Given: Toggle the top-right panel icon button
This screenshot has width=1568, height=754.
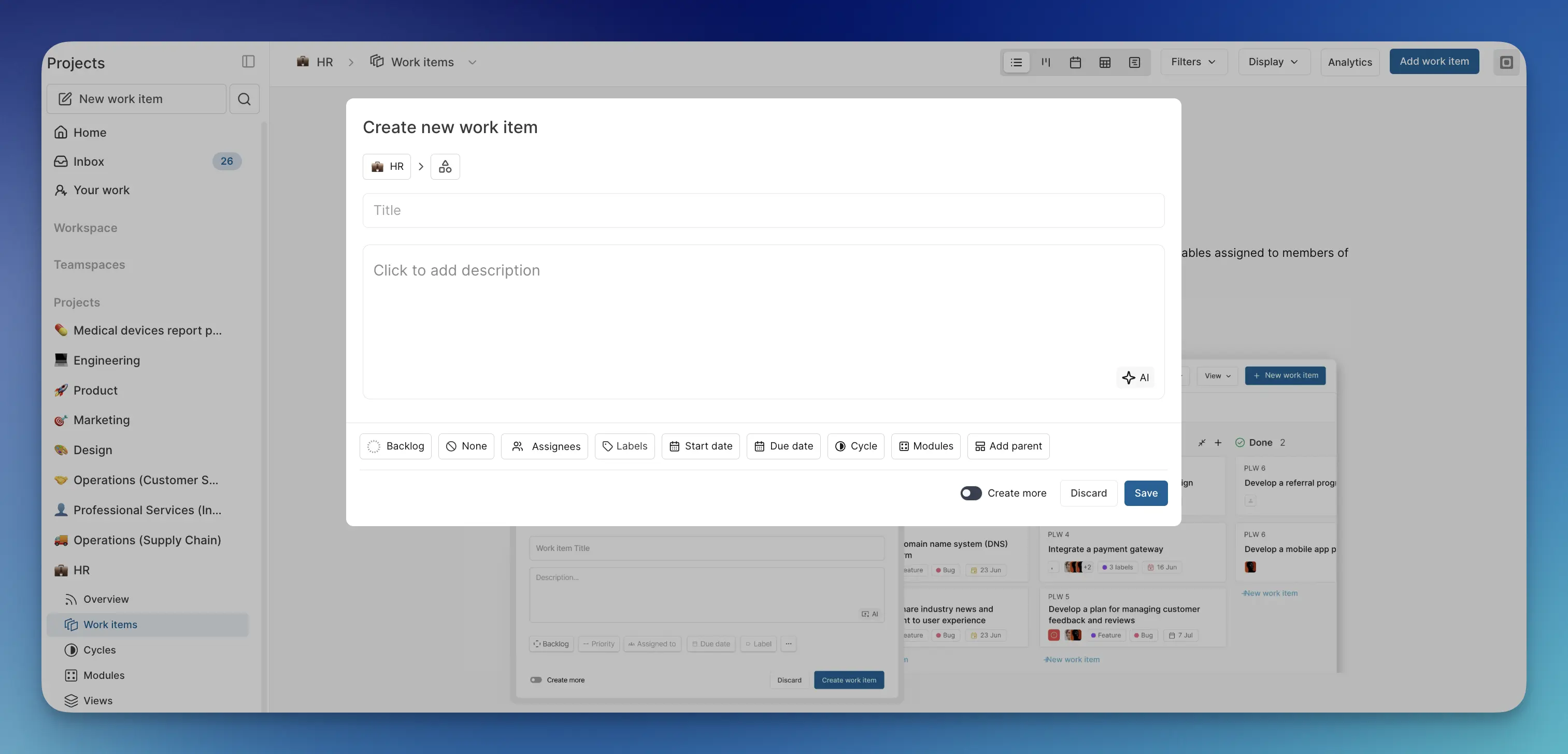Looking at the screenshot, I should point(1506,62).
